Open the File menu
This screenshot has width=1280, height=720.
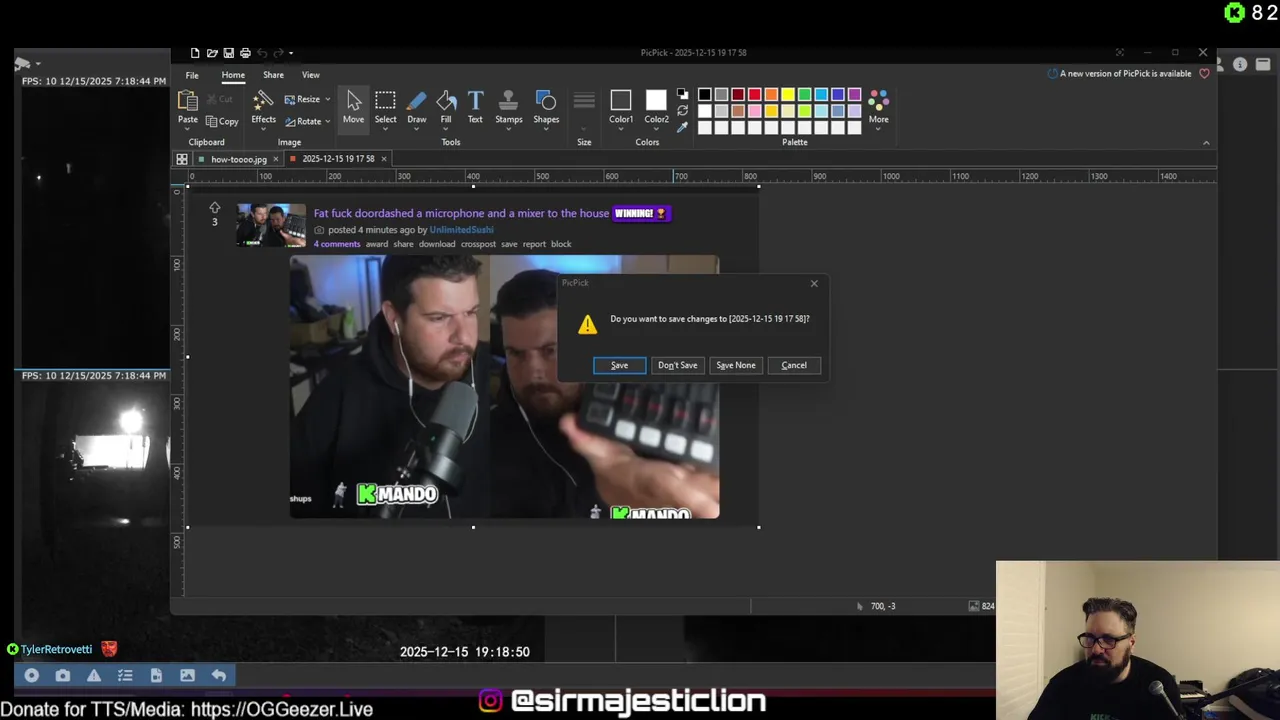click(x=192, y=75)
